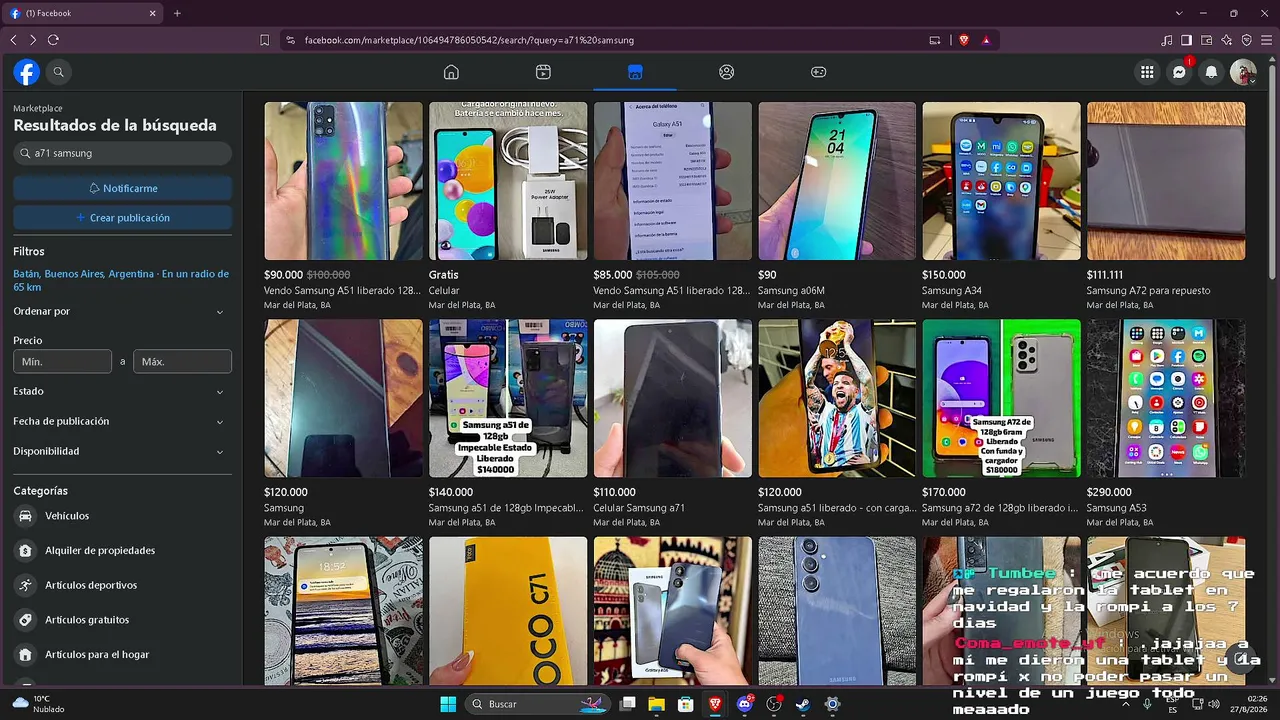This screenshot has width=1280, height=720.
Task: Expand the Ordenar por filter
Action: [122, 311]
